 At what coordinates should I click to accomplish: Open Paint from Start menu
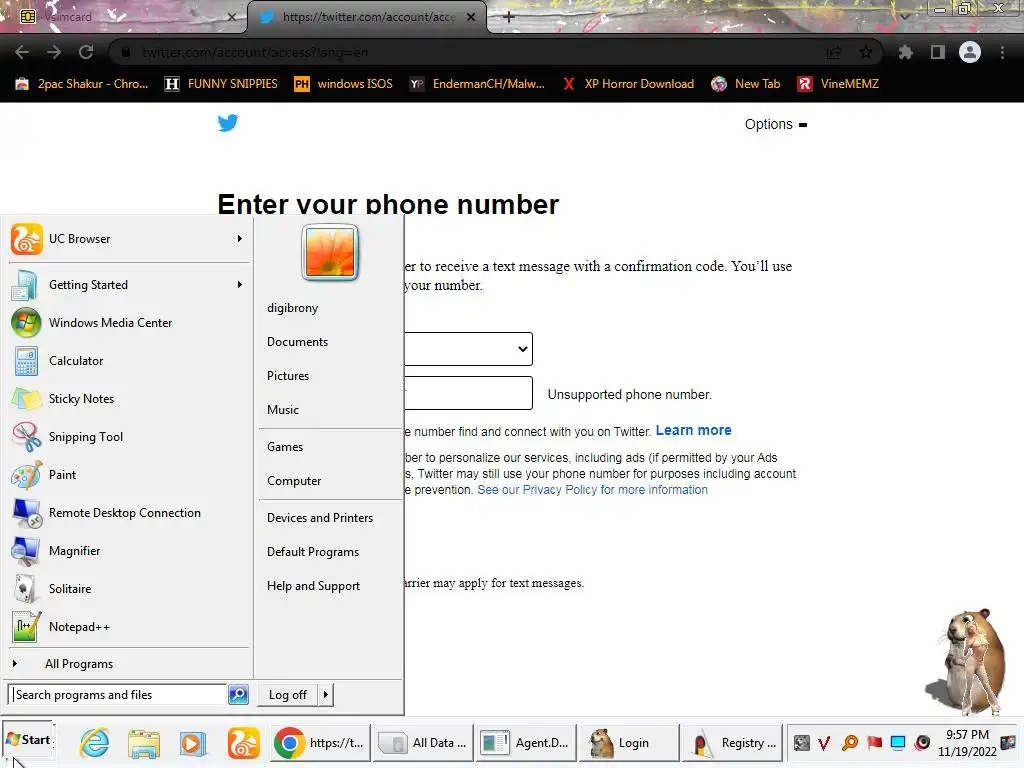pyautogui.click(x=128, y=475)
